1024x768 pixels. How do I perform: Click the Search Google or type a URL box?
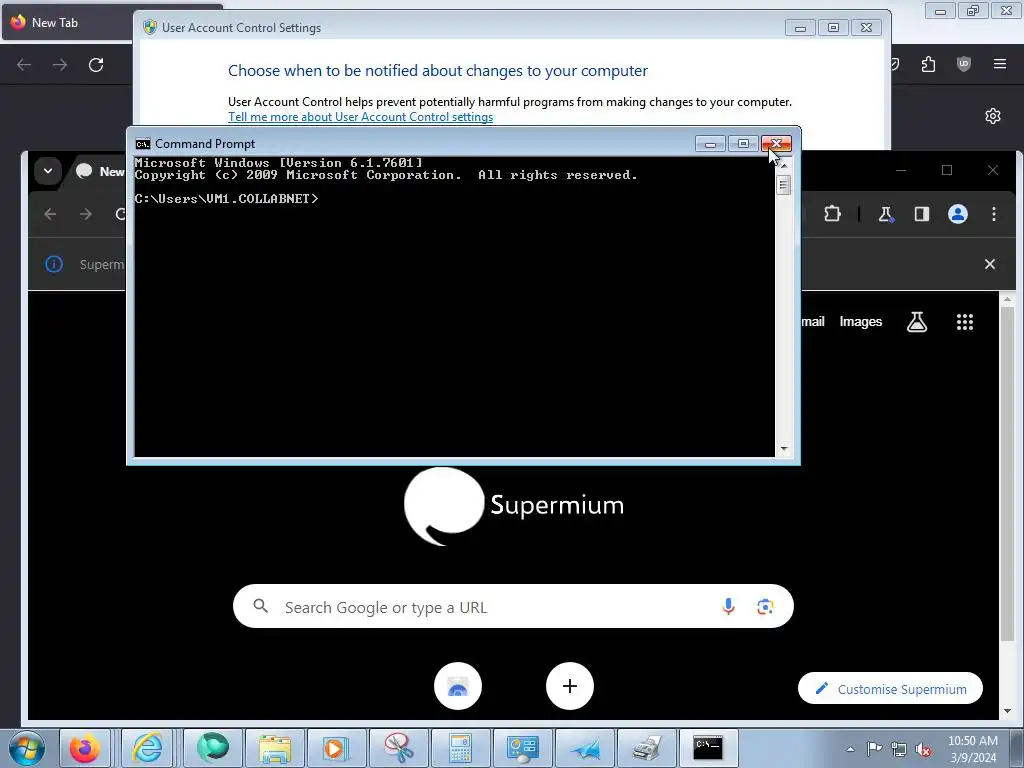coord(513,607)
